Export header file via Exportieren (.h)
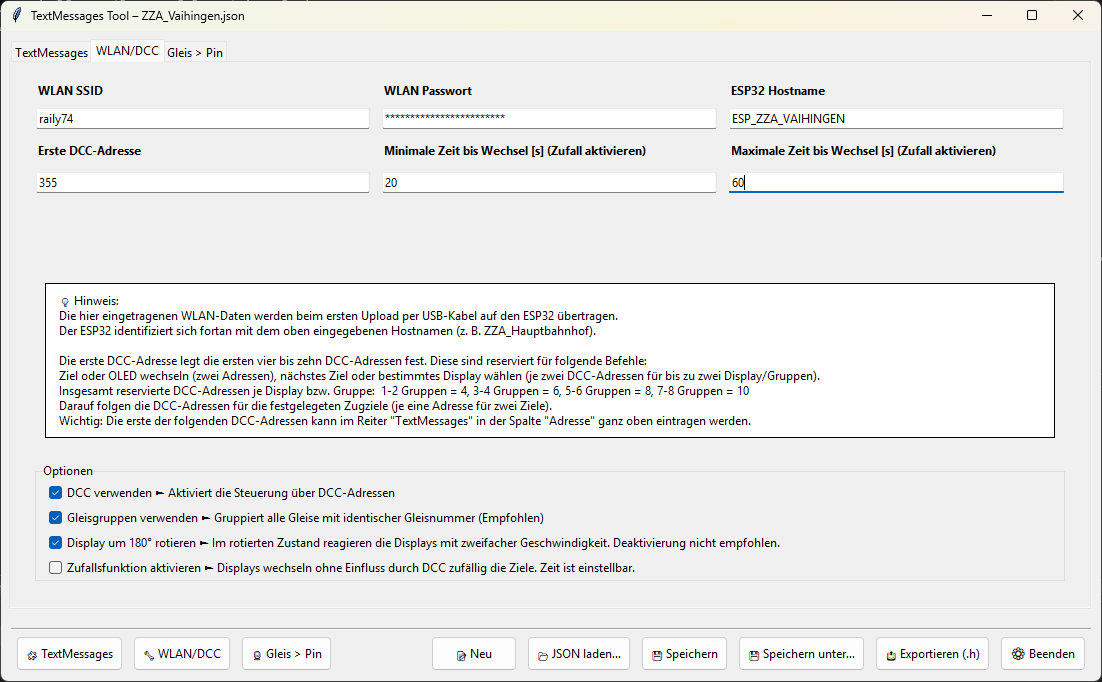 point(933,654)
